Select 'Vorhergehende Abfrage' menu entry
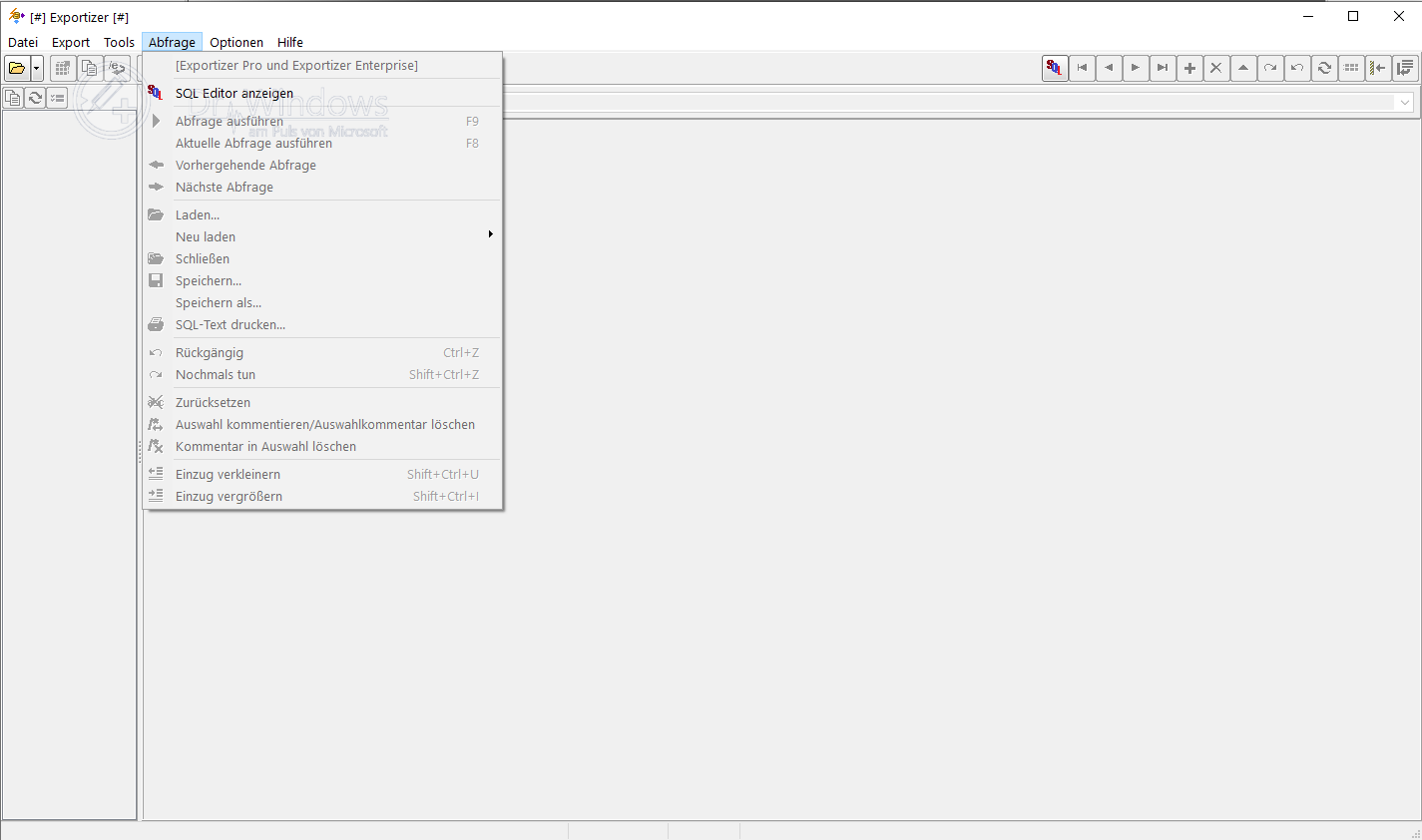This screenshot has width=1422, height=840. [322, 165]
